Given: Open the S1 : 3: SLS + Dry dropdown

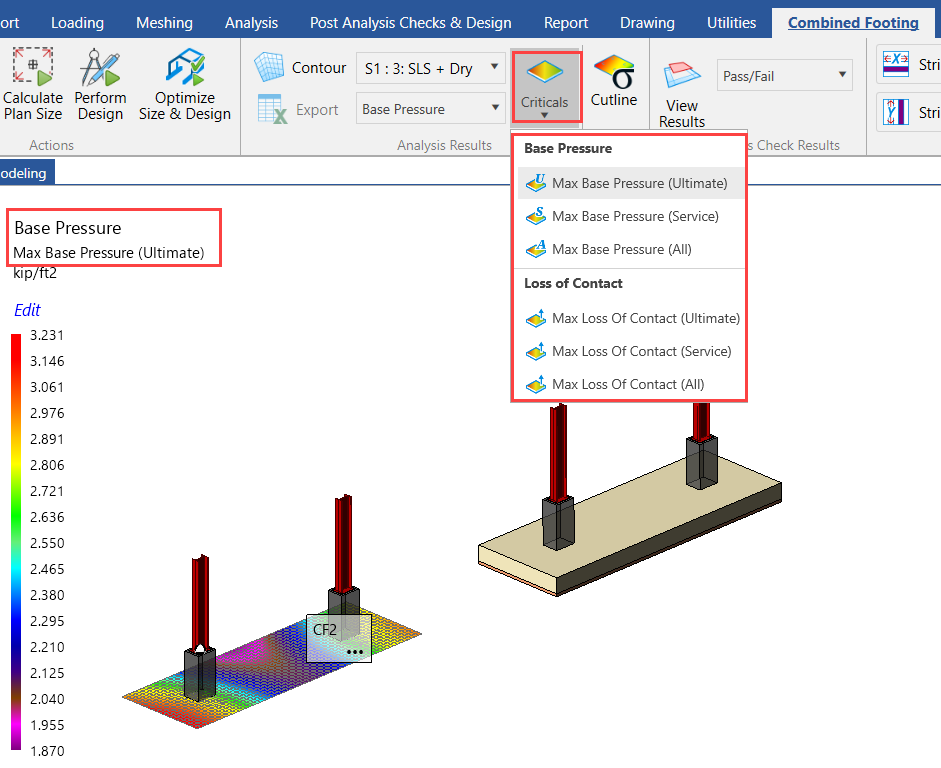Looking at the screenshot, I should [x=431, y=68].
